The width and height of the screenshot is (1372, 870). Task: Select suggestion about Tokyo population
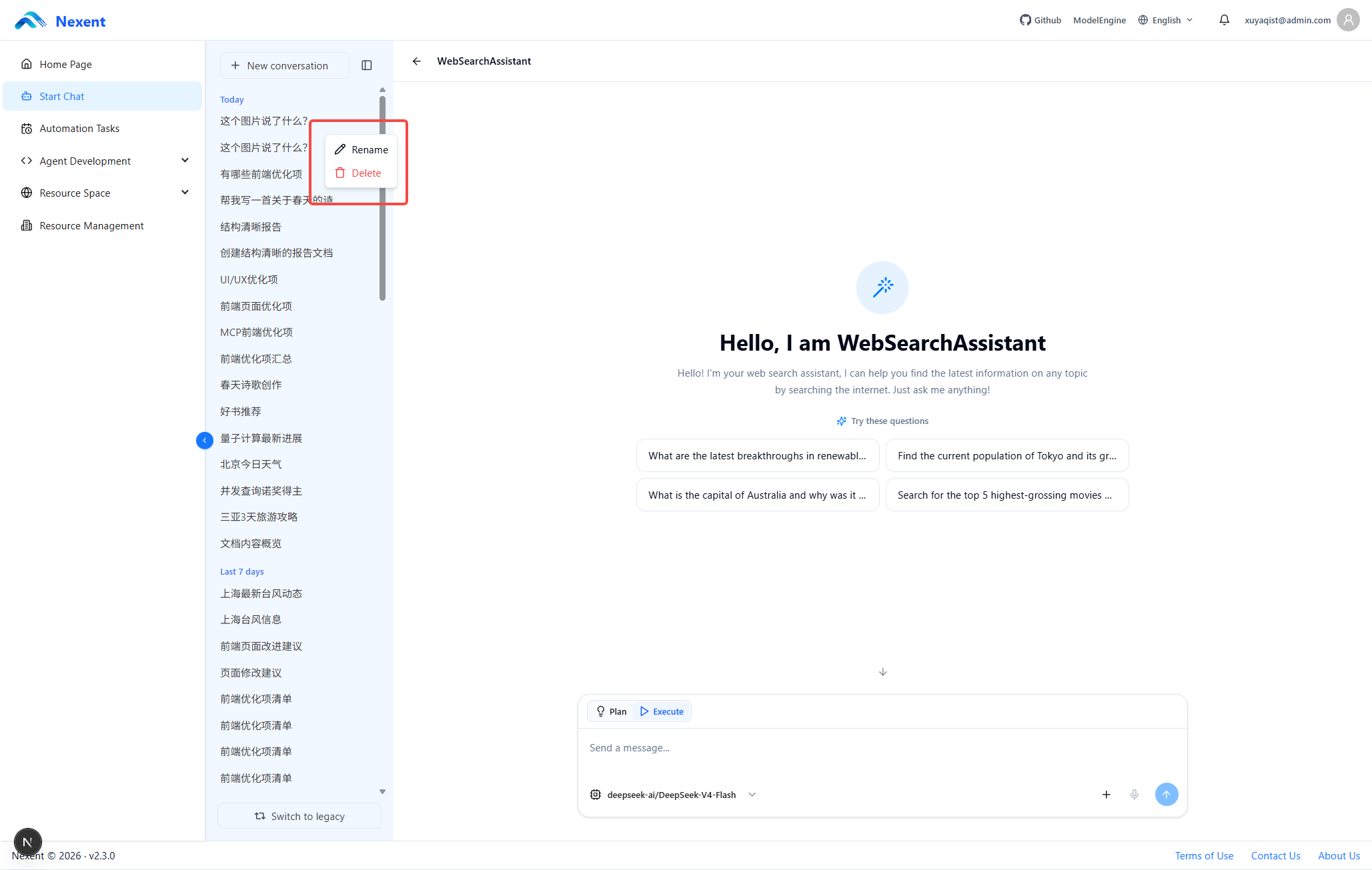click(x=1006, y=455)
